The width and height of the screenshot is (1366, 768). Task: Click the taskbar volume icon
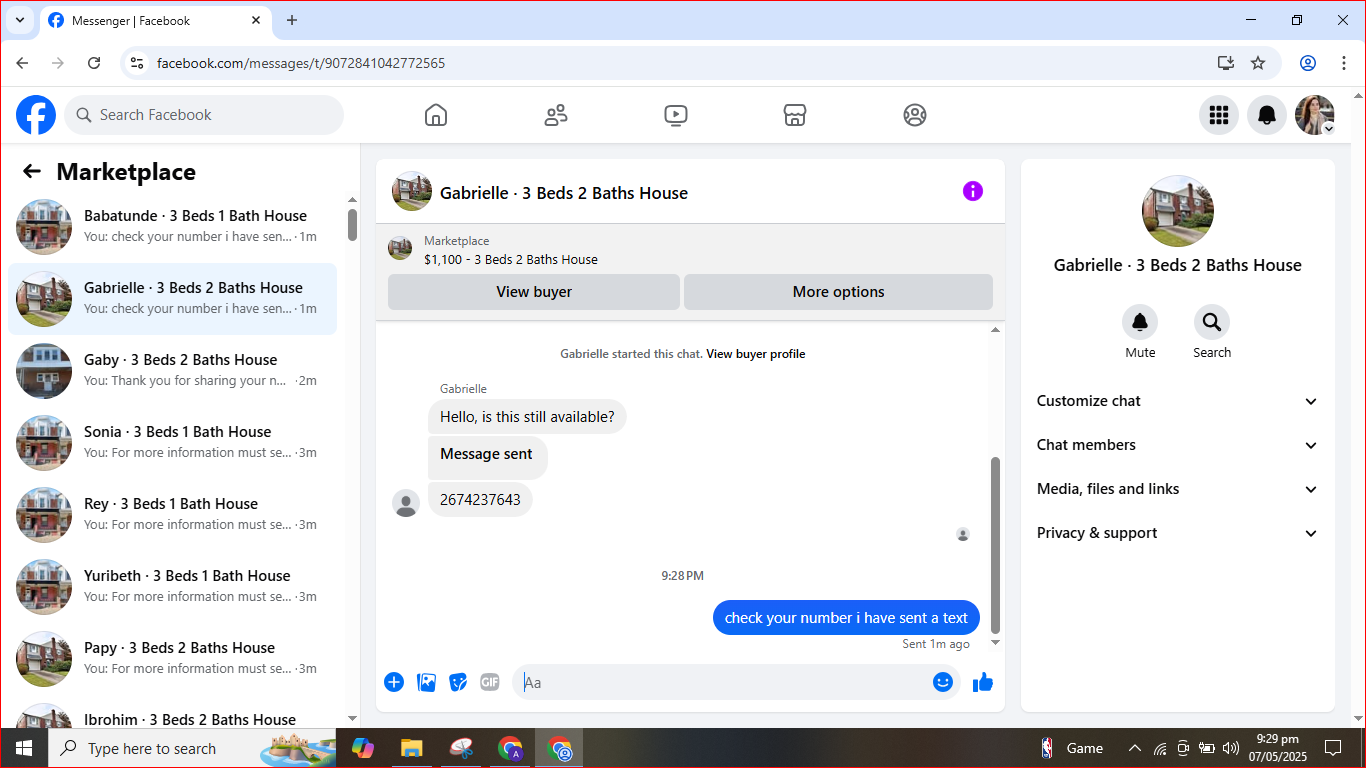coord(1231,748)
